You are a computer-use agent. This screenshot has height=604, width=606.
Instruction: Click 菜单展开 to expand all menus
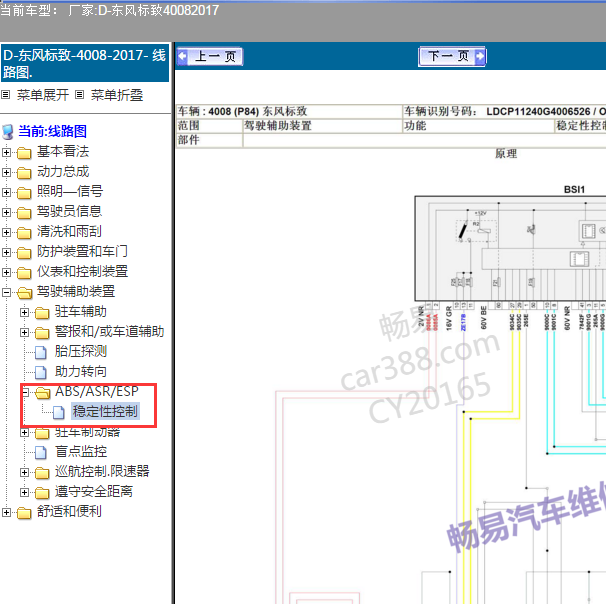(x=43, y=95)
